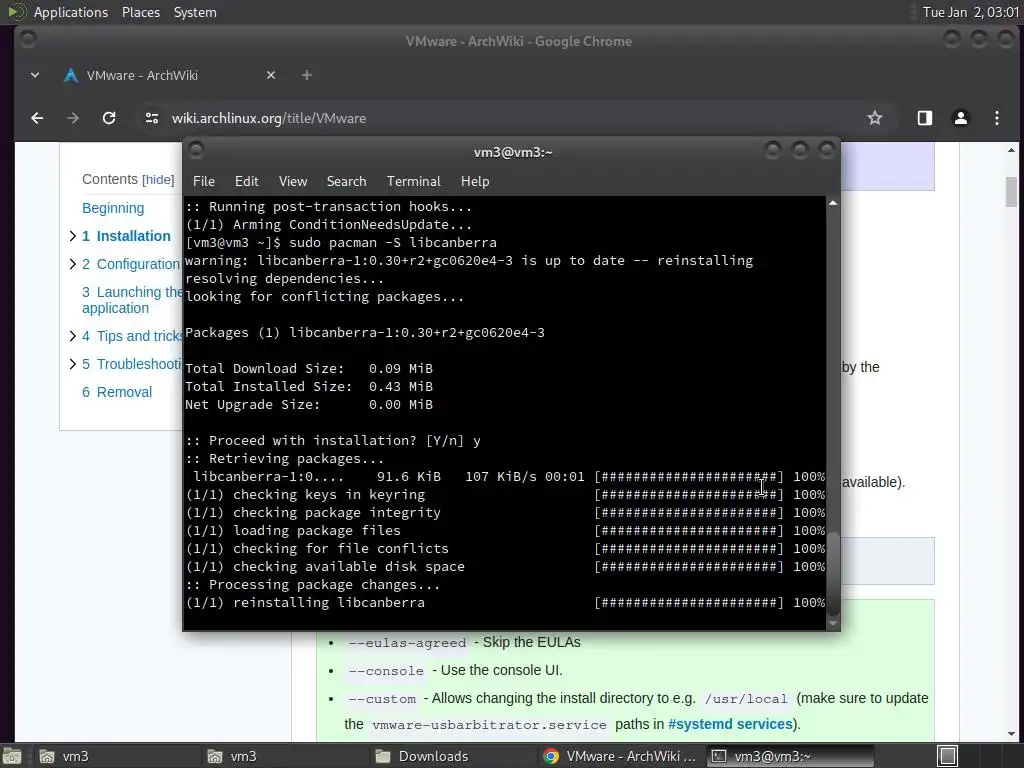The width and height of the screenshot is (1024, 768).
Task: Click the Chrome forward arrow button
Action: (72, 118)
